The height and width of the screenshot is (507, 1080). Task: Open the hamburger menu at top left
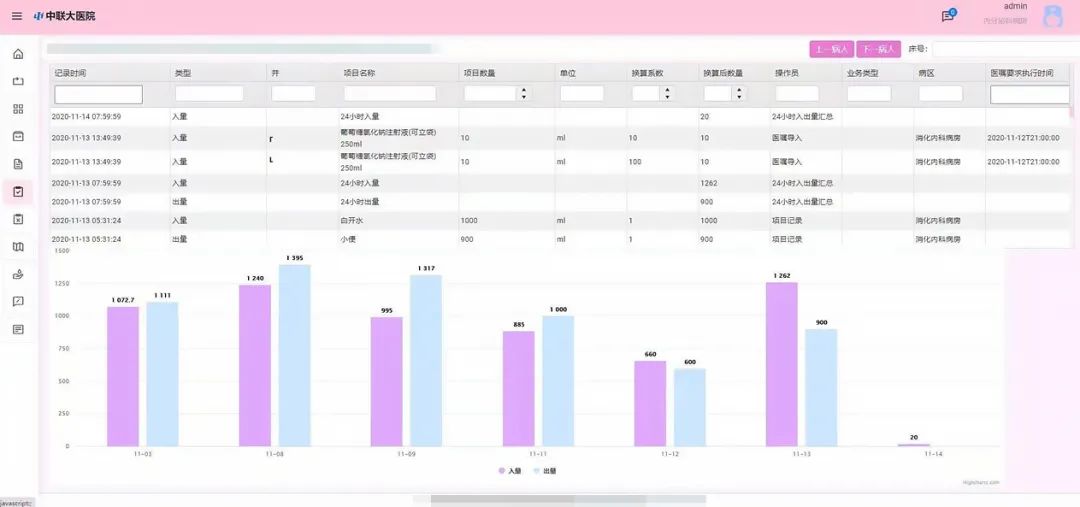(x=17, y=16)
